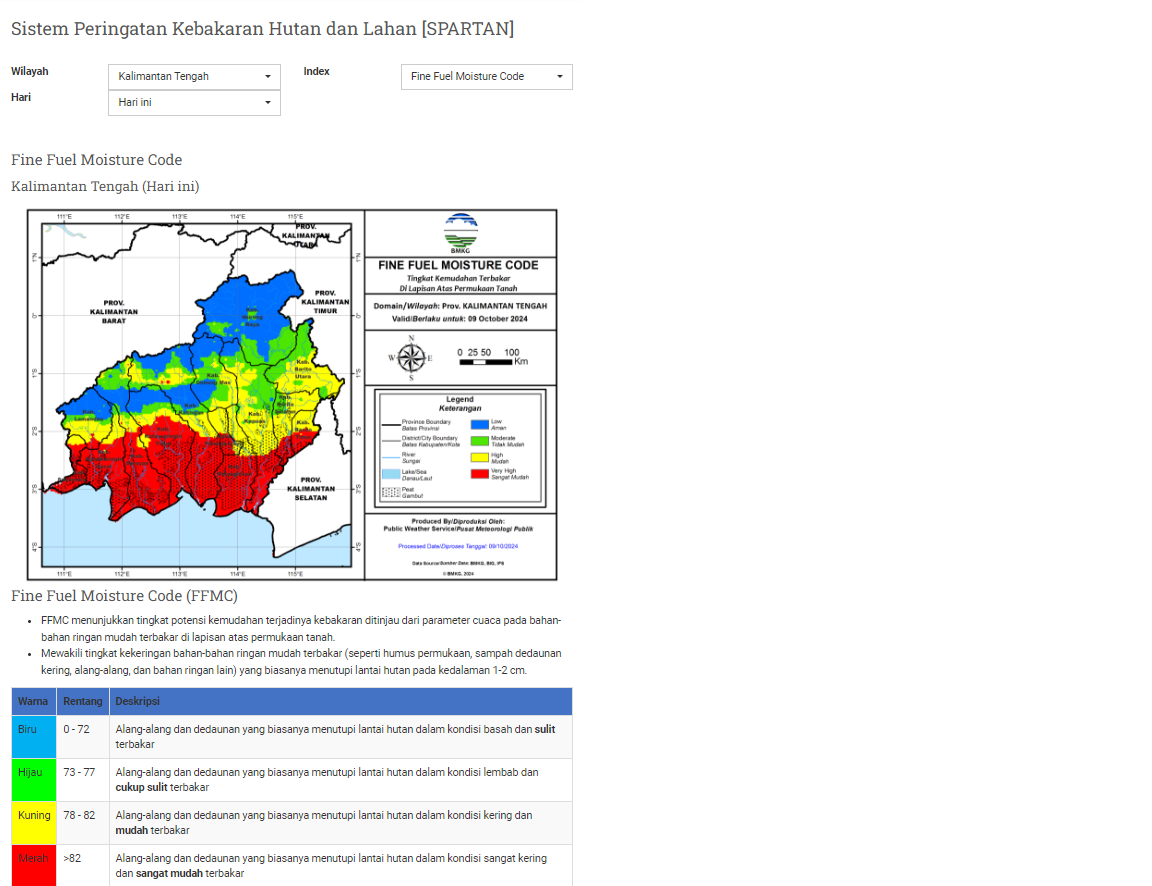Screen dimensions: 1152x886
Task: Click the Wilayah label
Action: pyautogui.click(x=29, y=71)
